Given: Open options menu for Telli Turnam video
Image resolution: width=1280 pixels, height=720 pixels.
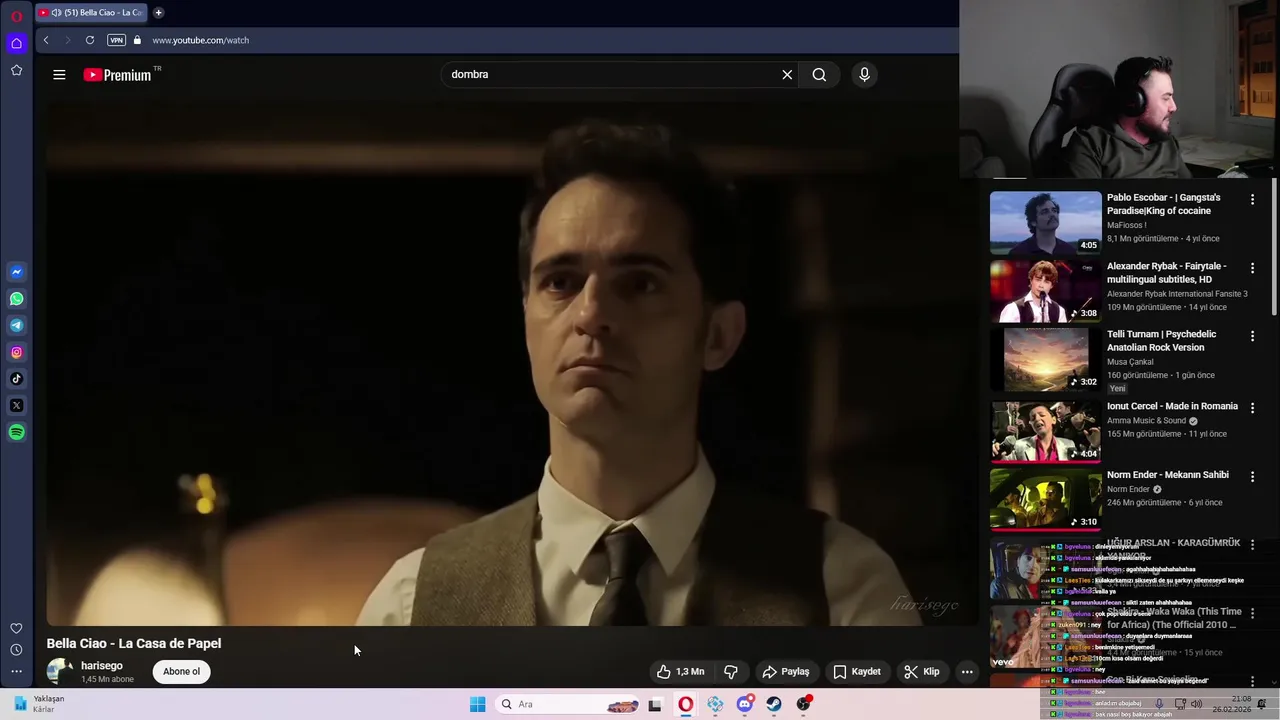Looking at the screenshot, I should point(1252,337).
